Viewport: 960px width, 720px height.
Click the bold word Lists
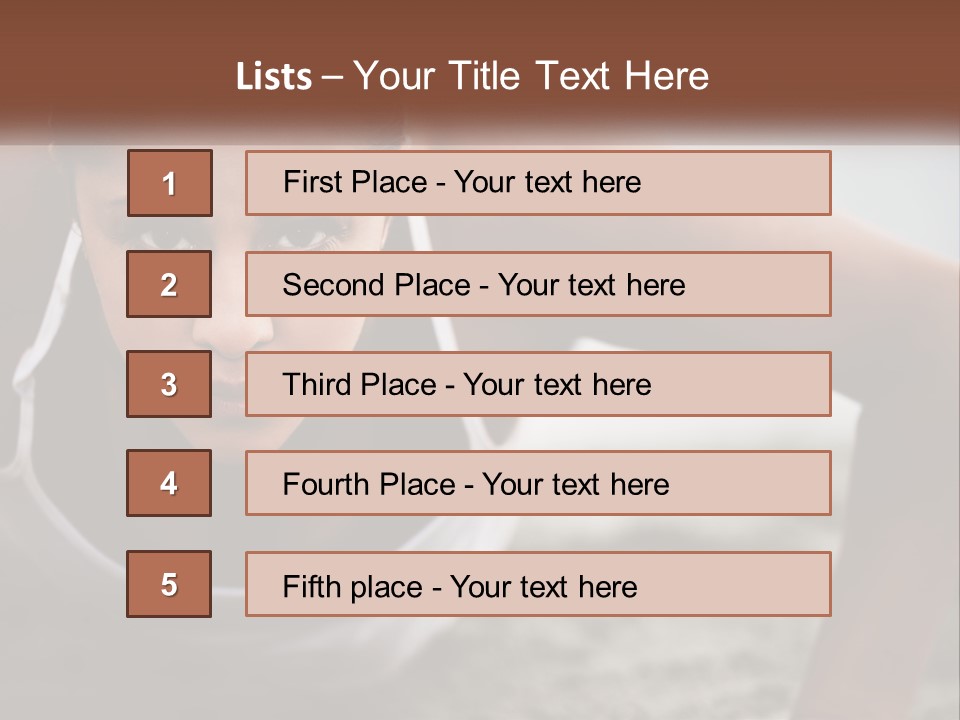click(274, 77)
